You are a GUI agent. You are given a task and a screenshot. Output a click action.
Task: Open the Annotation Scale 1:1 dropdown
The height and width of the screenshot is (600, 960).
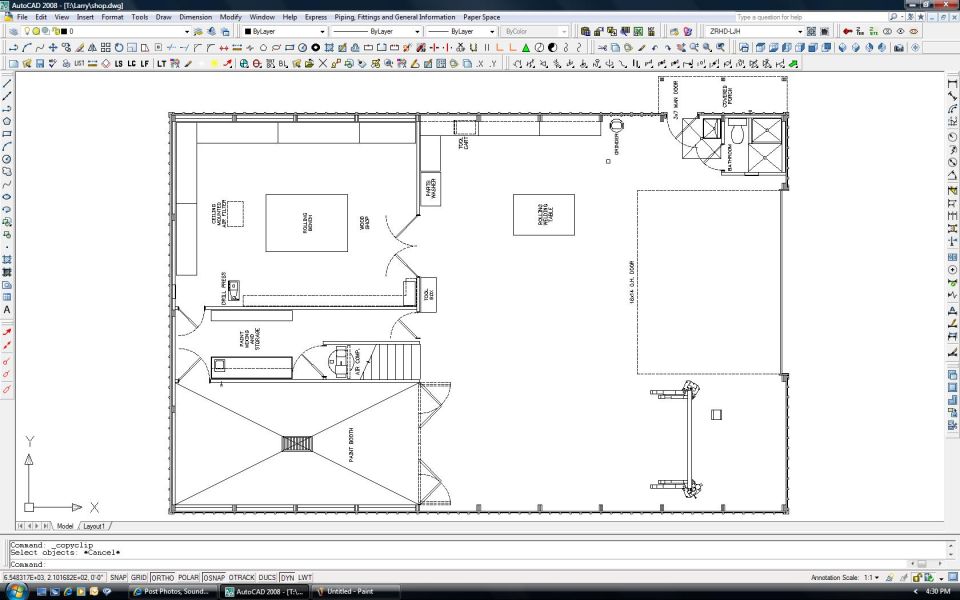coord(872,577)
